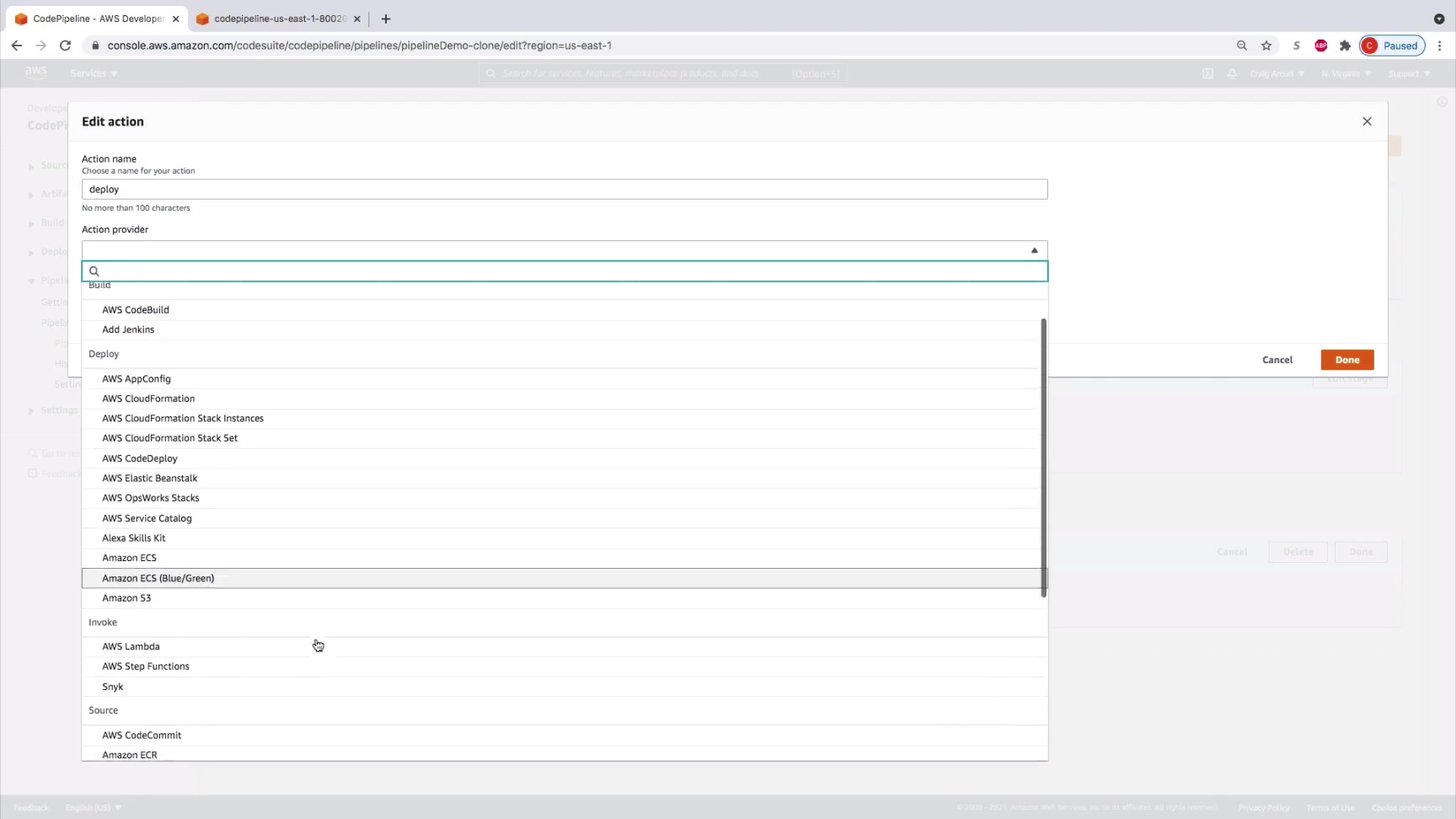Collapse the Action provider dropdown arrow
Viewport: 1456px width, 819px height.
pos(1035,250)
